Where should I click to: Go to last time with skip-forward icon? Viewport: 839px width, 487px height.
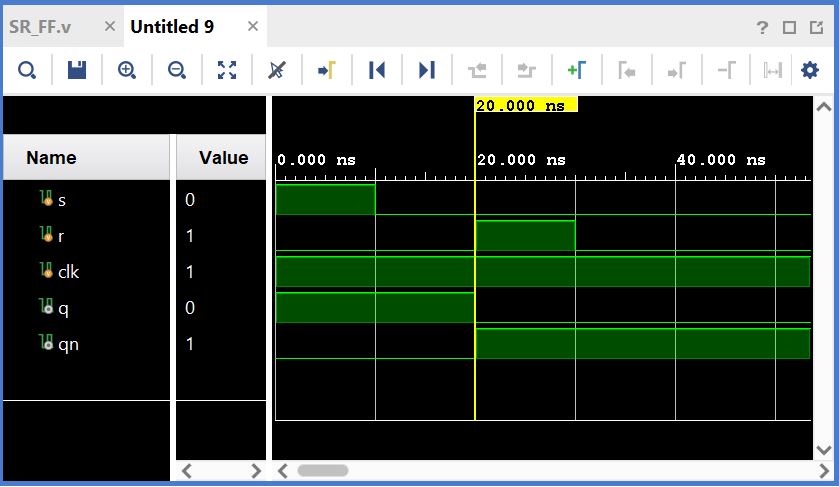427,70
